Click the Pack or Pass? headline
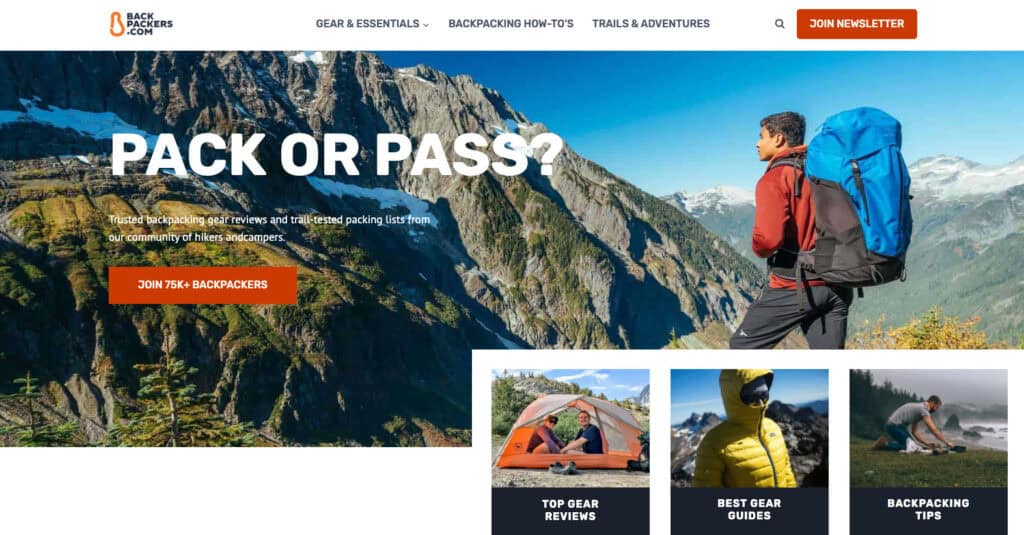Viewport: 1024px width, 535px height. pyautogui.click(x=337, y=154)
